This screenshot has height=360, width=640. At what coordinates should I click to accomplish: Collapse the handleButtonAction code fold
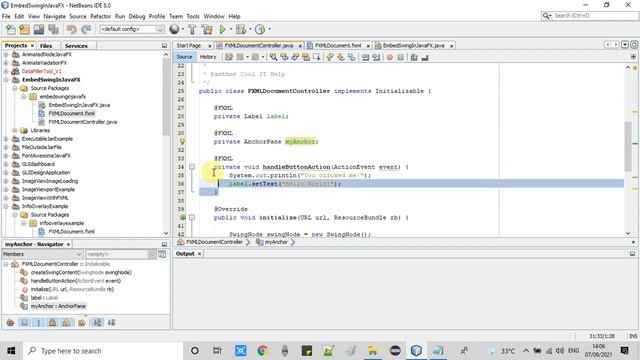point(192,167)
